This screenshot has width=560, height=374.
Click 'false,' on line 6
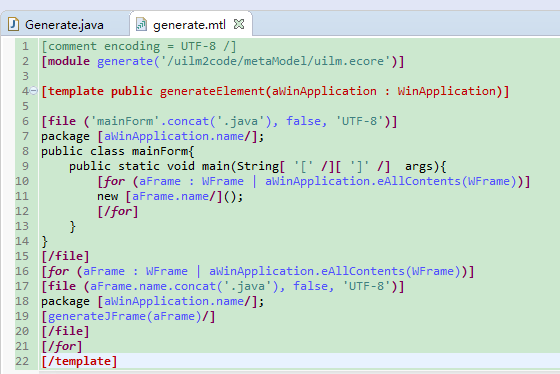(x=307, y=121)
